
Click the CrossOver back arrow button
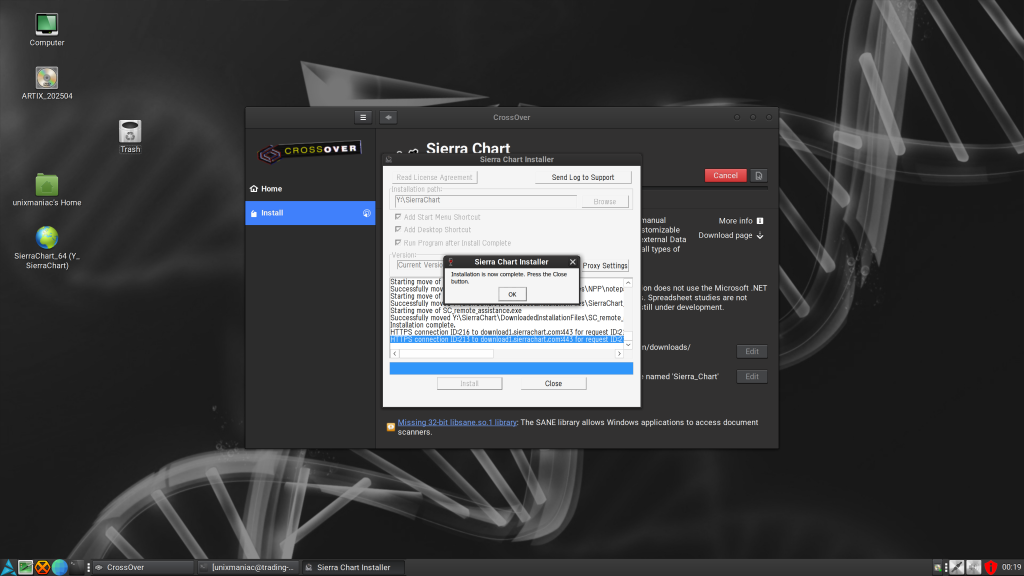pos(389,117)
